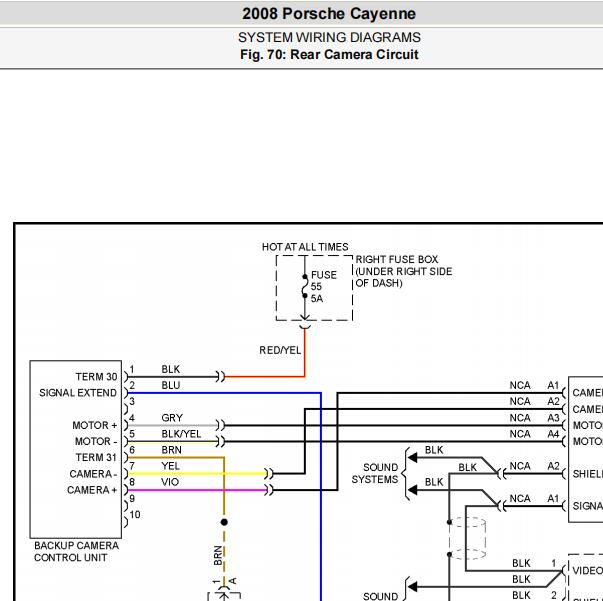This screenshot has height=601, width=603.
Task: Click the vertical "BRN" label on dashed wire
Action: [x=218, y=556]
